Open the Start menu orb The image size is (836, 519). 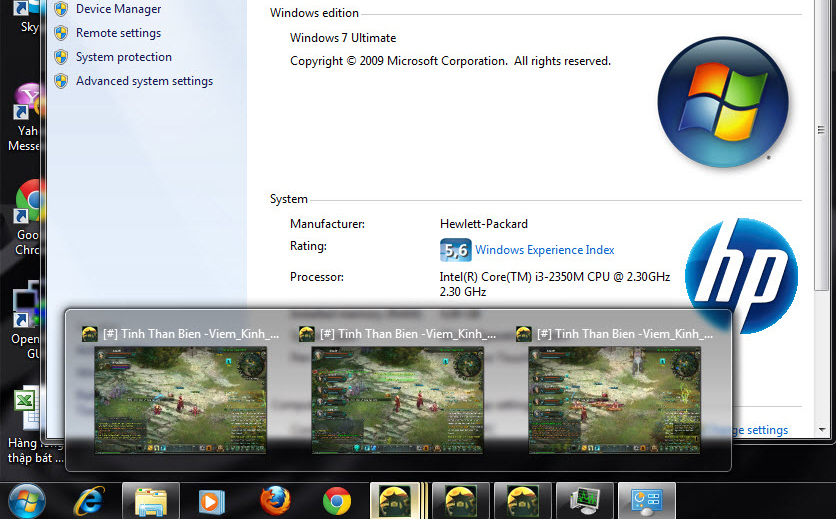[27, 501]
